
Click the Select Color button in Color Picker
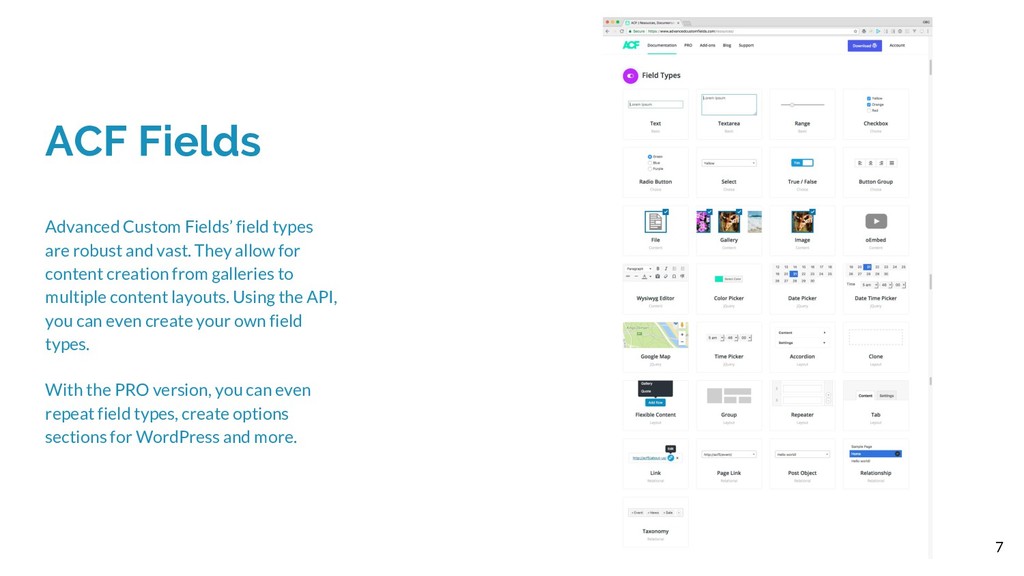733,279
